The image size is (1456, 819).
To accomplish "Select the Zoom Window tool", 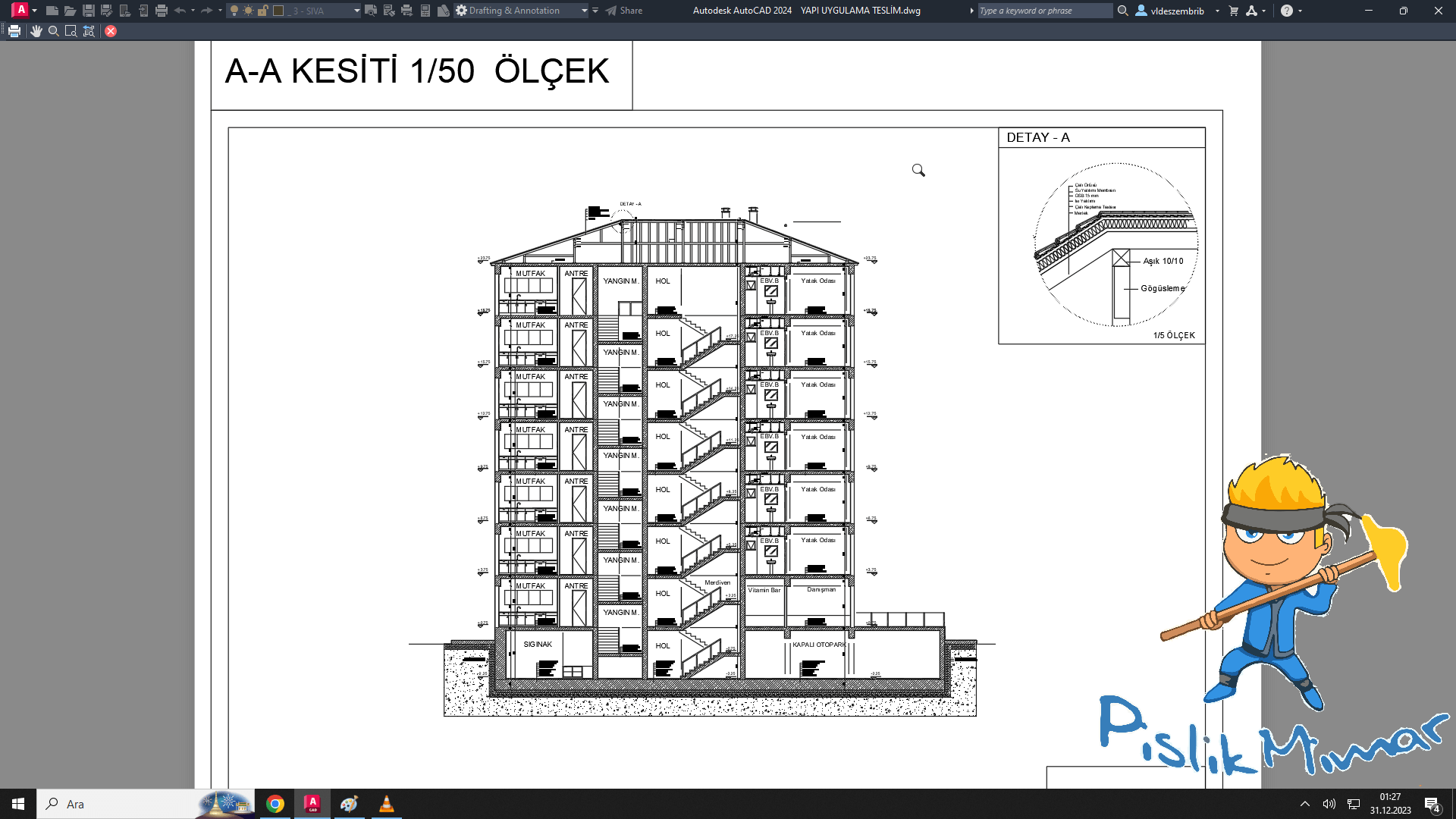I will pos(71,31).
